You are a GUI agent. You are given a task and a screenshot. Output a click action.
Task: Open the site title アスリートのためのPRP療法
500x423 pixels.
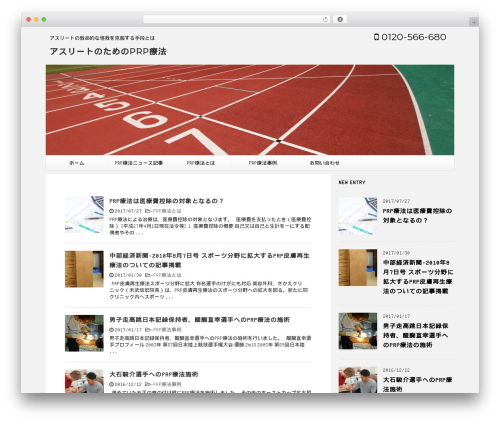pyautogui.click(x=108, y=51)
